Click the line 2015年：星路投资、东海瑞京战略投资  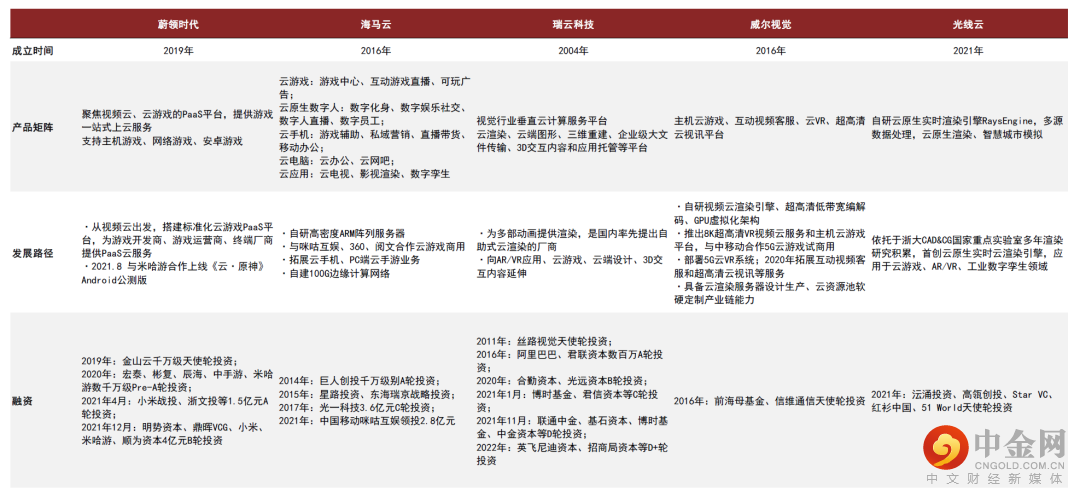coord(367,394)
